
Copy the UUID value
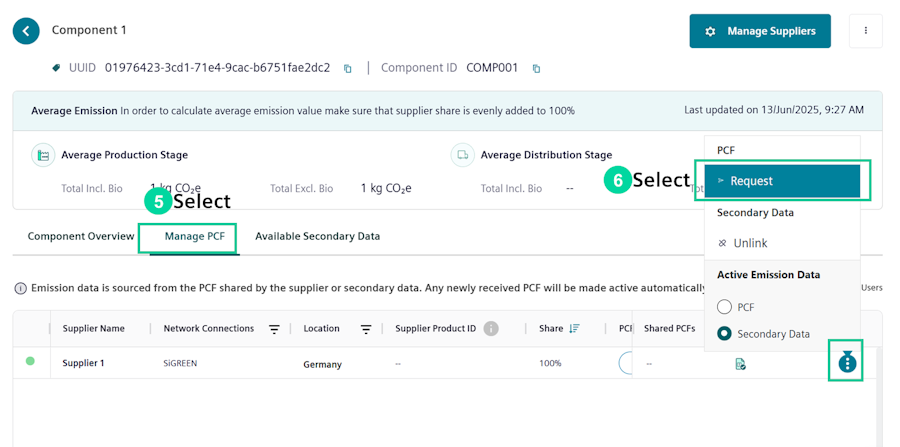click(348, 69)
